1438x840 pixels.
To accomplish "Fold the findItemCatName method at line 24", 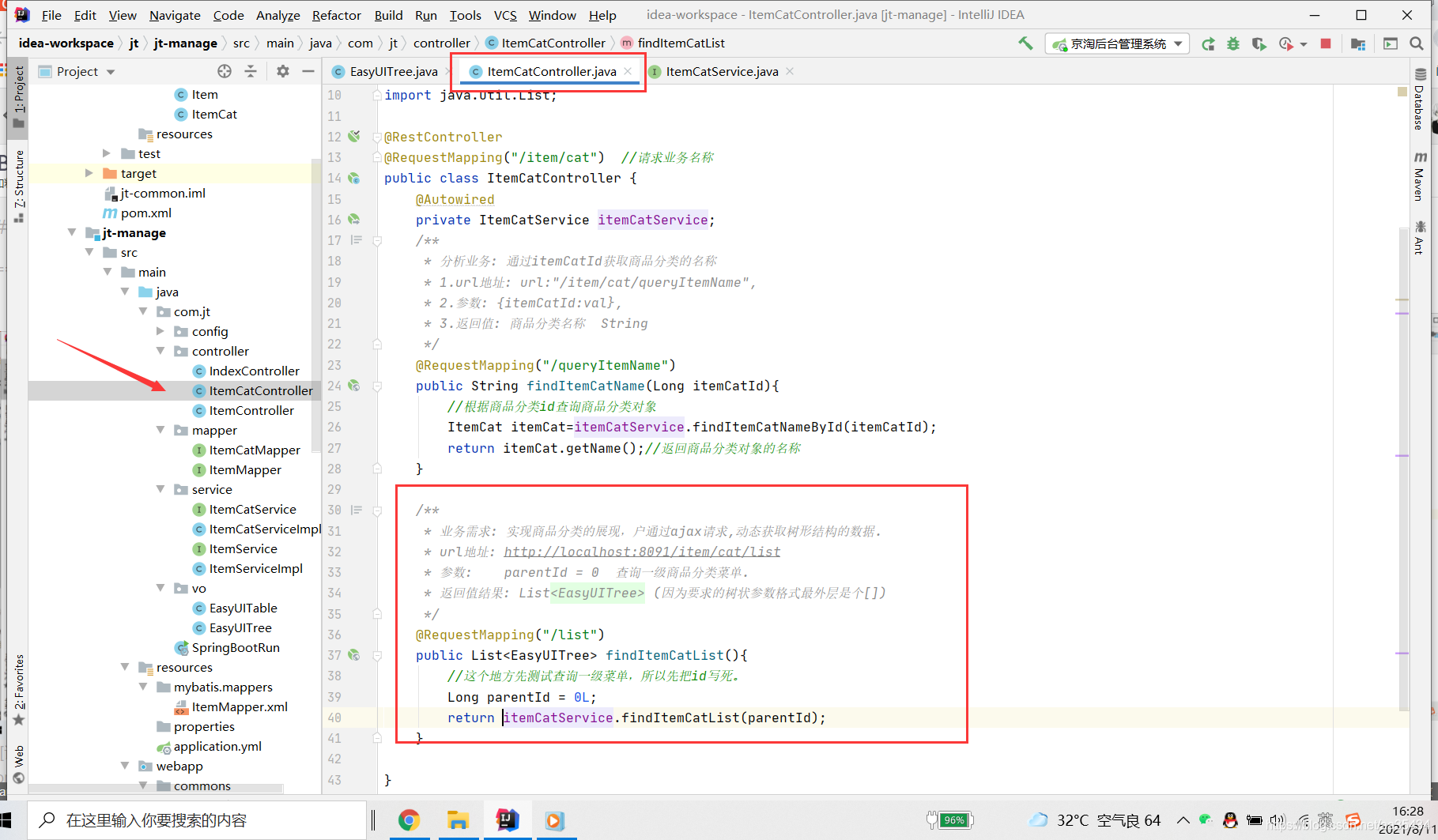I will click(377, 386).
